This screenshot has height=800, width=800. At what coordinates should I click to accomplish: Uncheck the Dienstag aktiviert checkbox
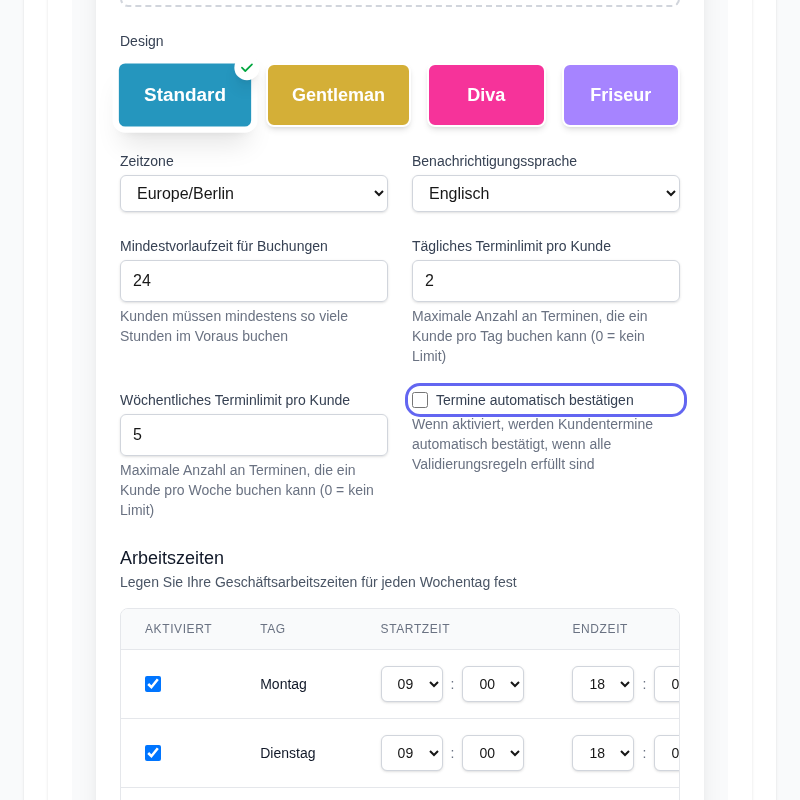tap(153, 753)
